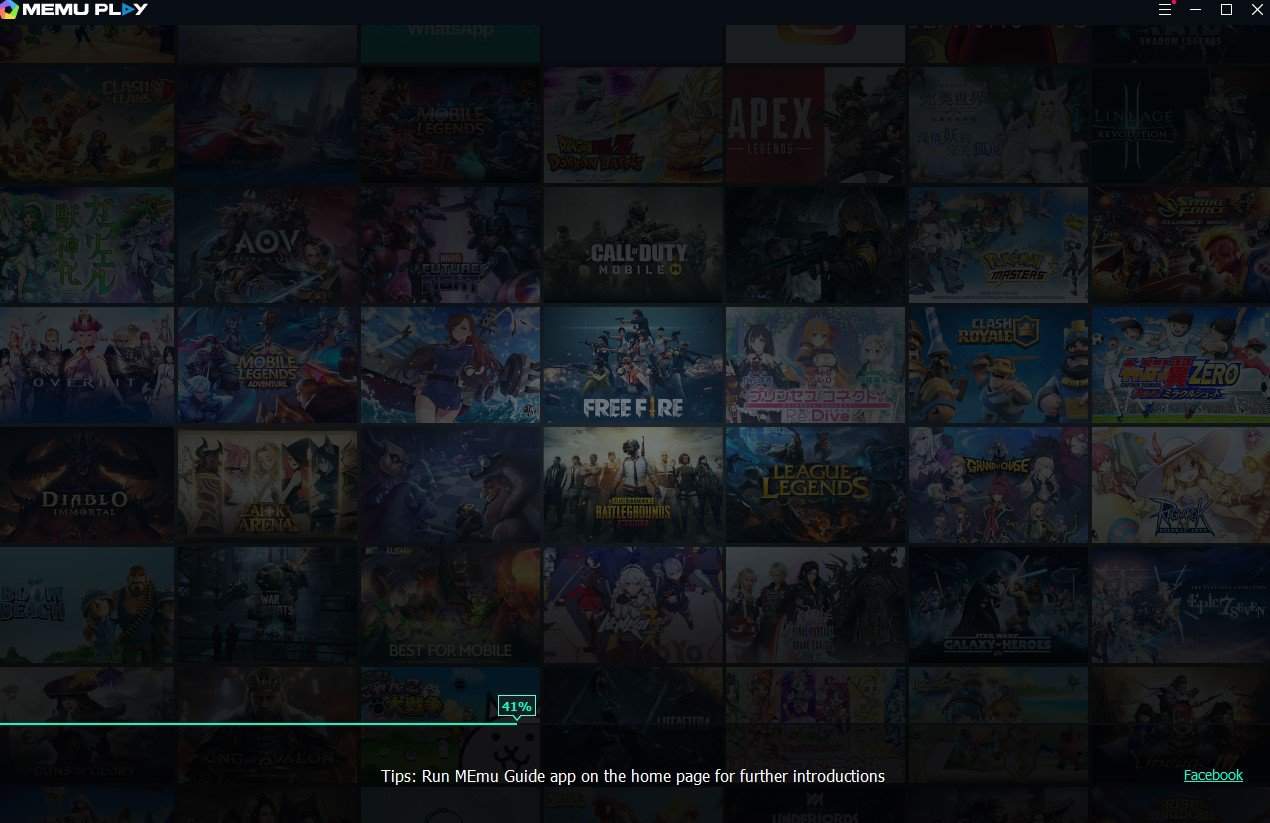This screenshot has width=1270, height=823.
Task: Click the Free Fire game tile
Action: [633, 365]
